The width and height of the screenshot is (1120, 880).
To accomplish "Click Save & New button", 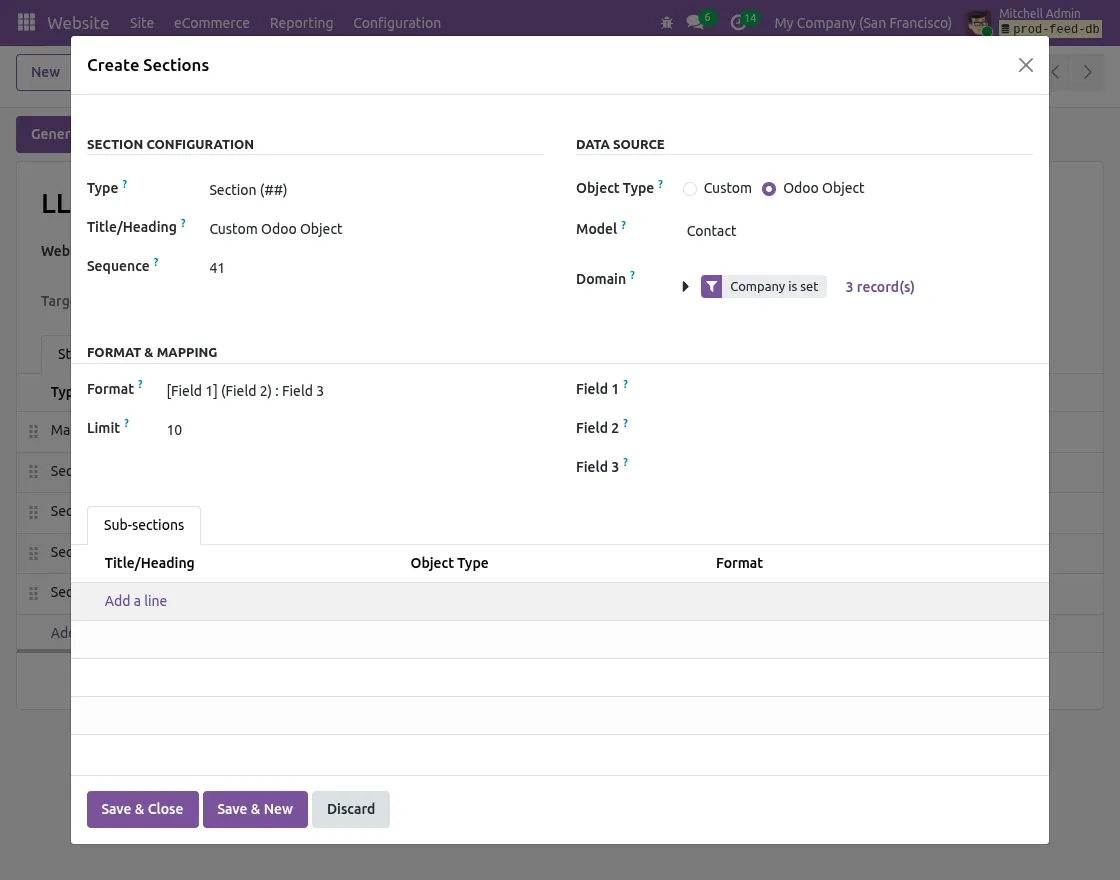I will pyautogui.click(x=255, y=809).
